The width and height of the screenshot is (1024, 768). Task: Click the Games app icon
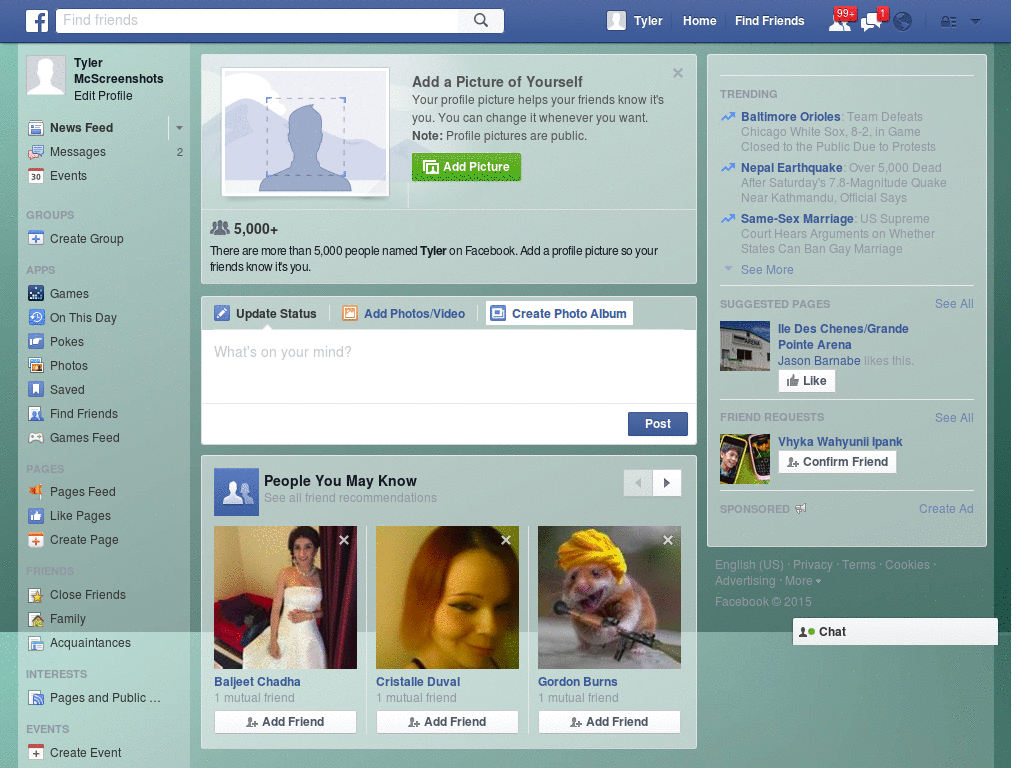[x=36, y=294]
